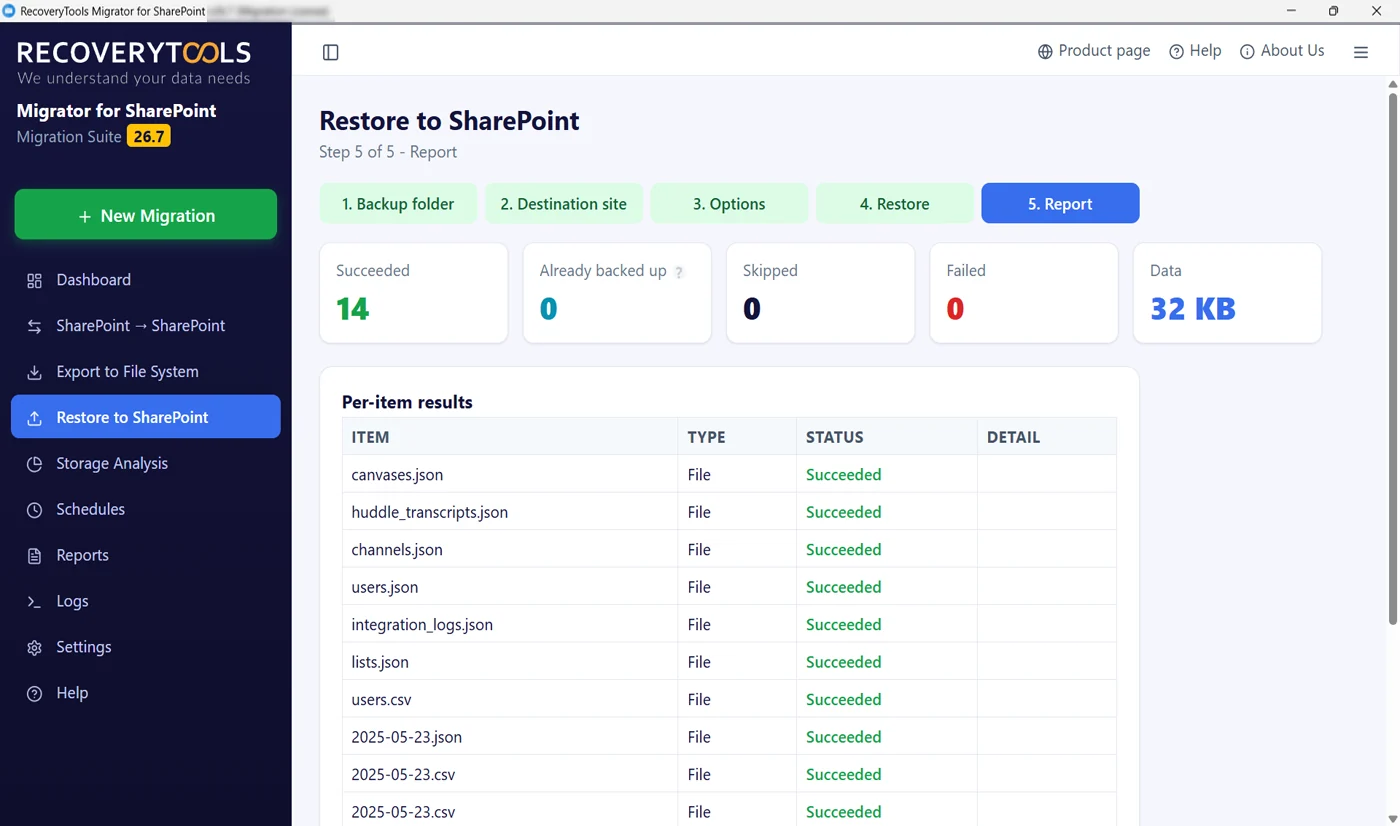Viewport: 1400px width, 826px height.
Task: Click the SharePoint → SharePoint arrows icon
Action: click(34, 327)
